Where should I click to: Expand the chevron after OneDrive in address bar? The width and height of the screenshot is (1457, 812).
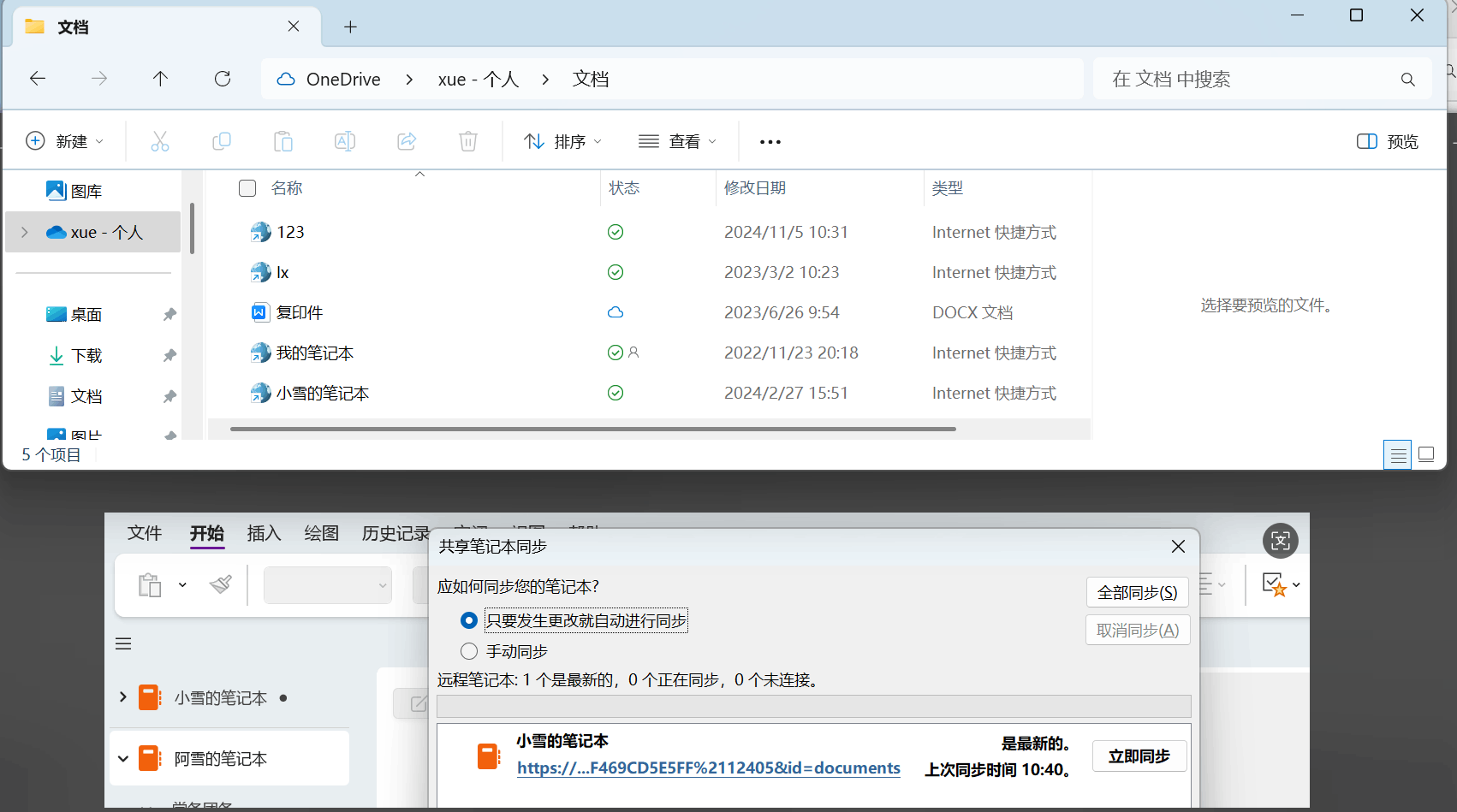(409, 79)
